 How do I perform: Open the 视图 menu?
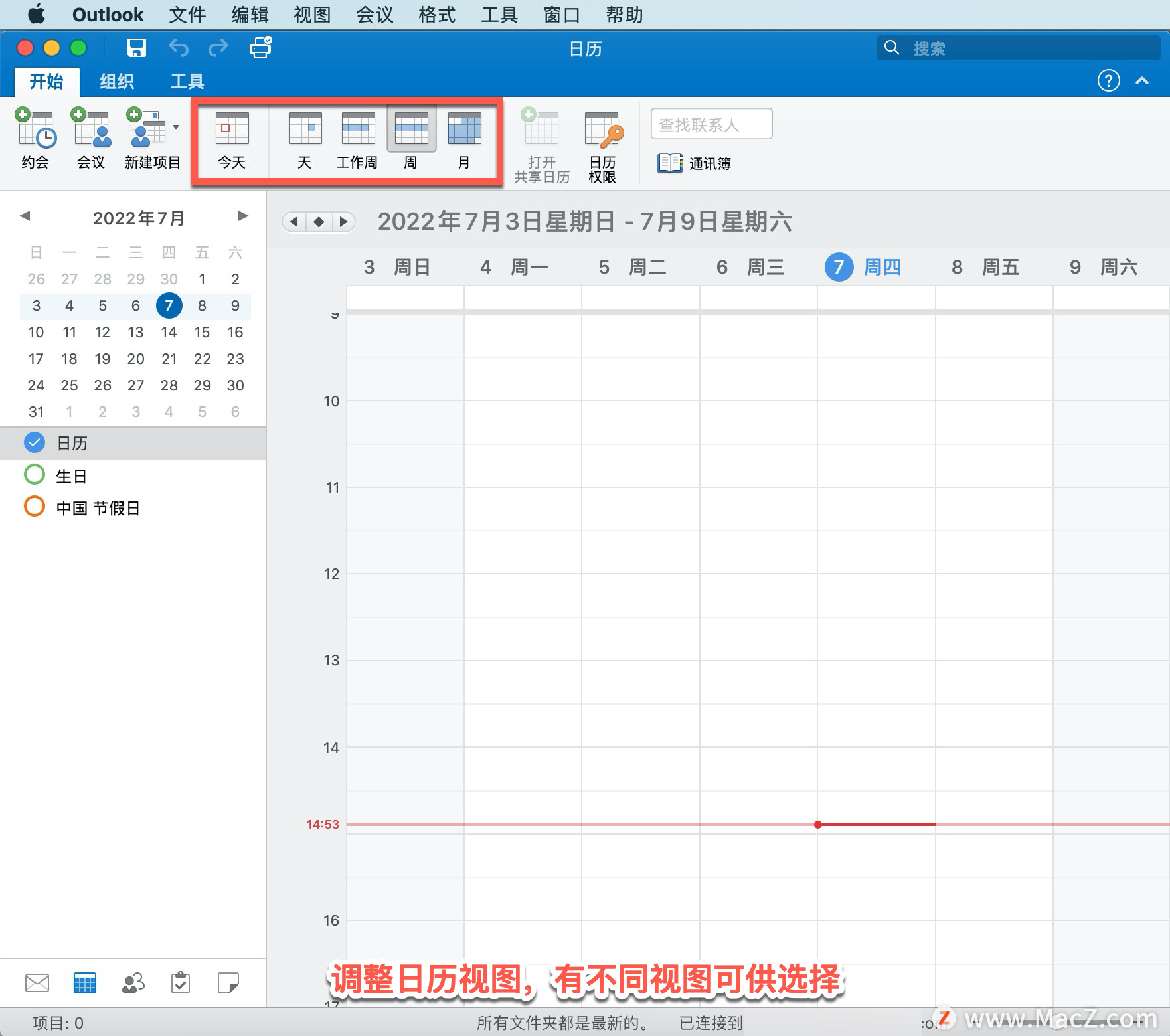[312, 15]
